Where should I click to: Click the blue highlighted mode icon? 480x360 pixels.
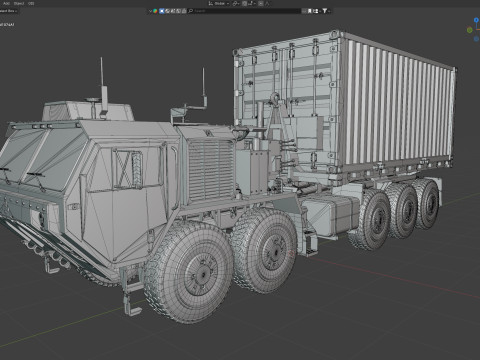tap(162, 11)
